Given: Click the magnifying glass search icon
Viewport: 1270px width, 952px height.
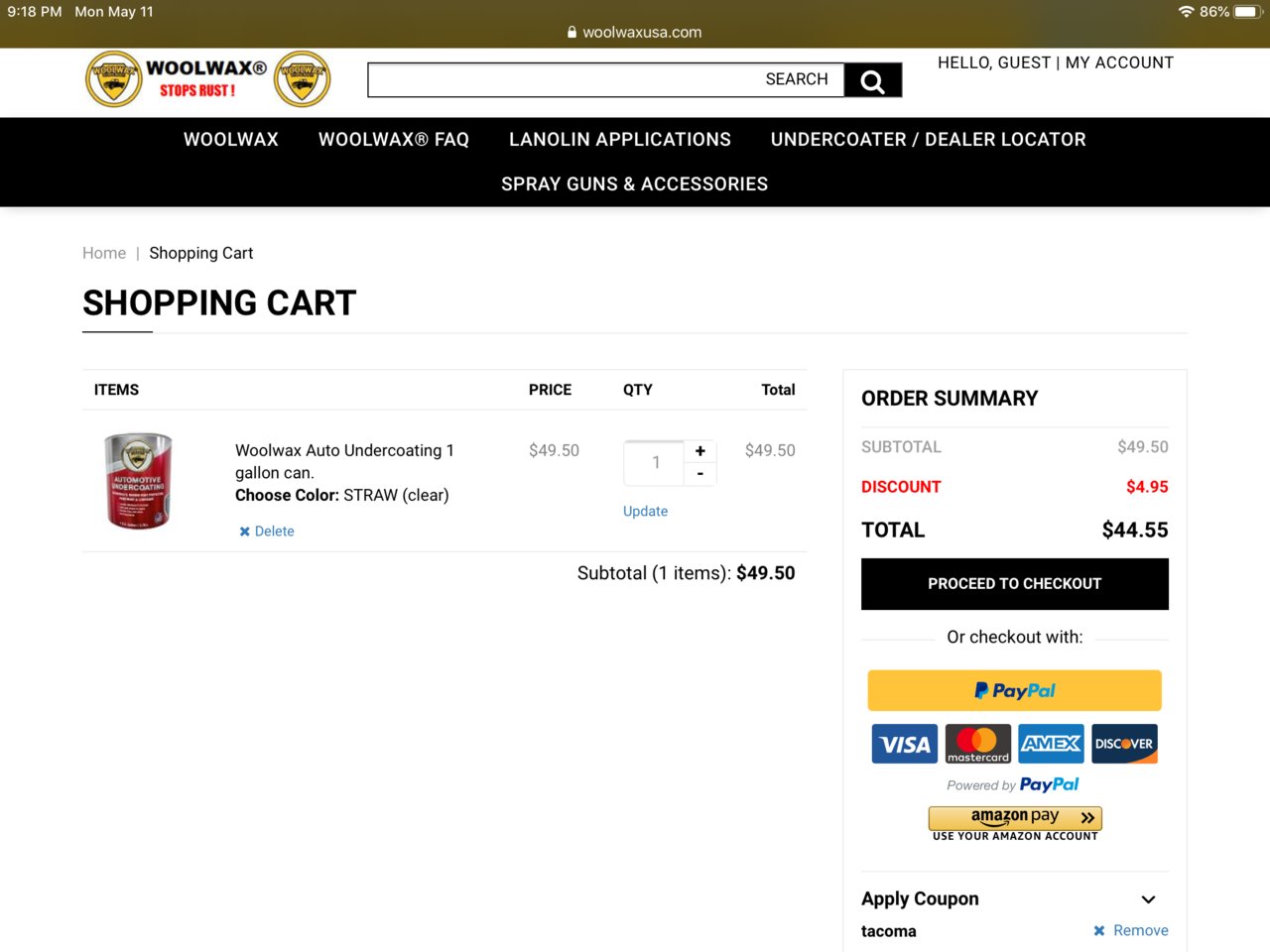Looking at the screenshot, I should pyautogui.click(x=873, y=80).
